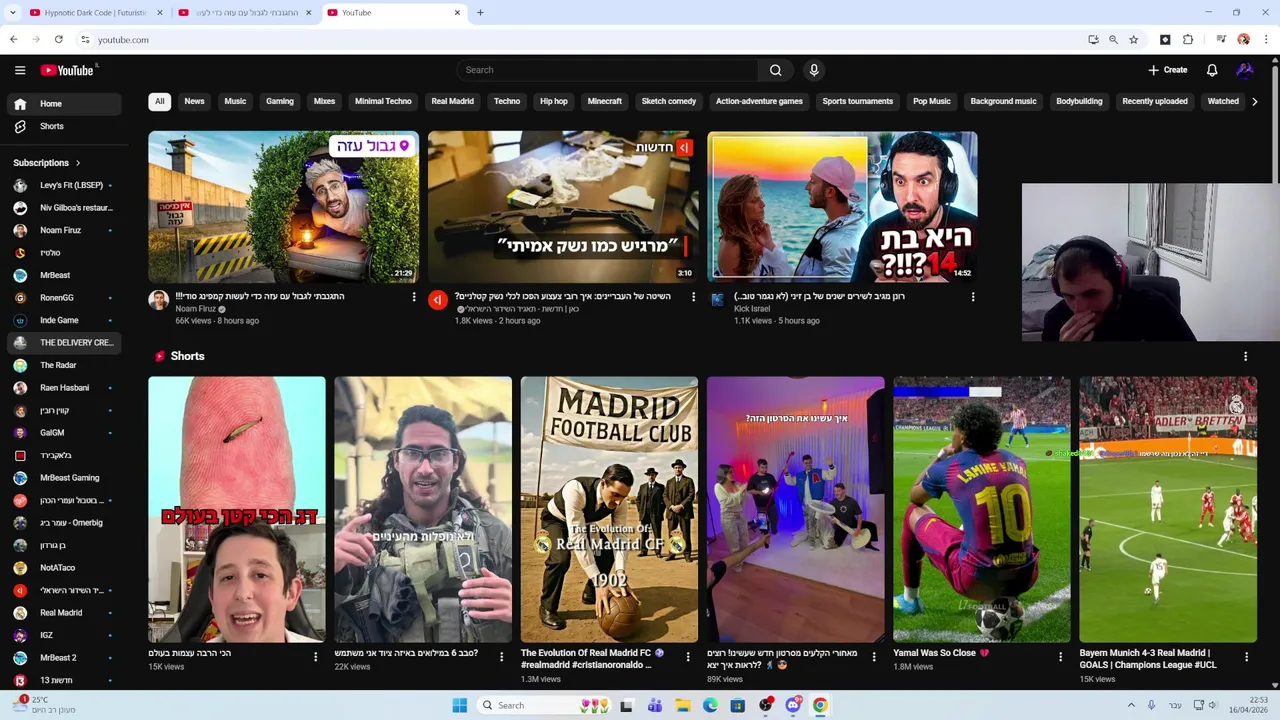
Task: Open the YouTube account avatar menu
Action: click(x=1245, y=70)
